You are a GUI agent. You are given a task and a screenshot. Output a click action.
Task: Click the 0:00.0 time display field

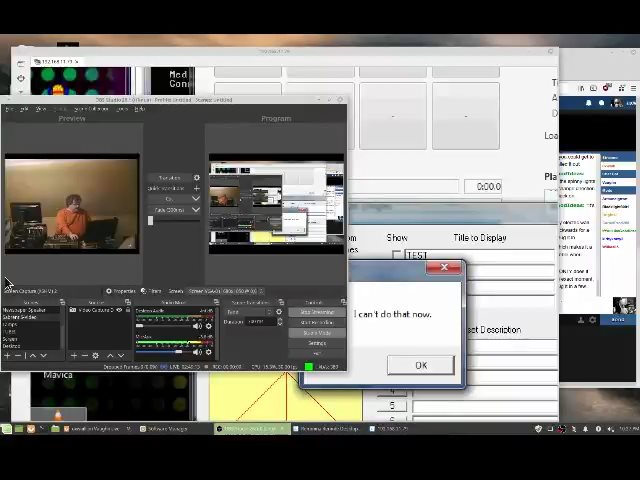coord(483,187)
